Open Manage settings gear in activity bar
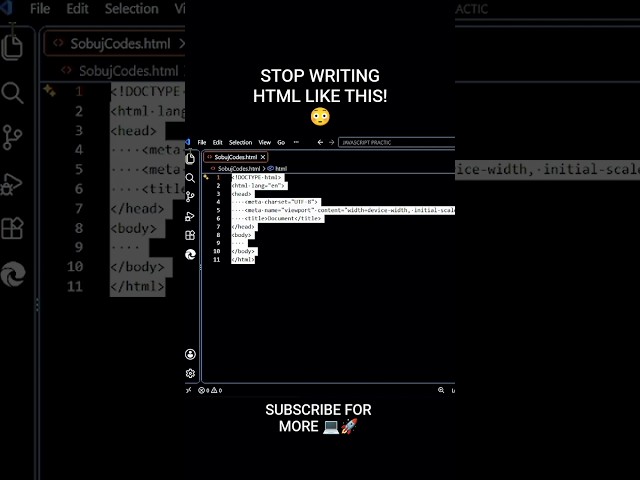640x480 pixels. tap(190, 373)
